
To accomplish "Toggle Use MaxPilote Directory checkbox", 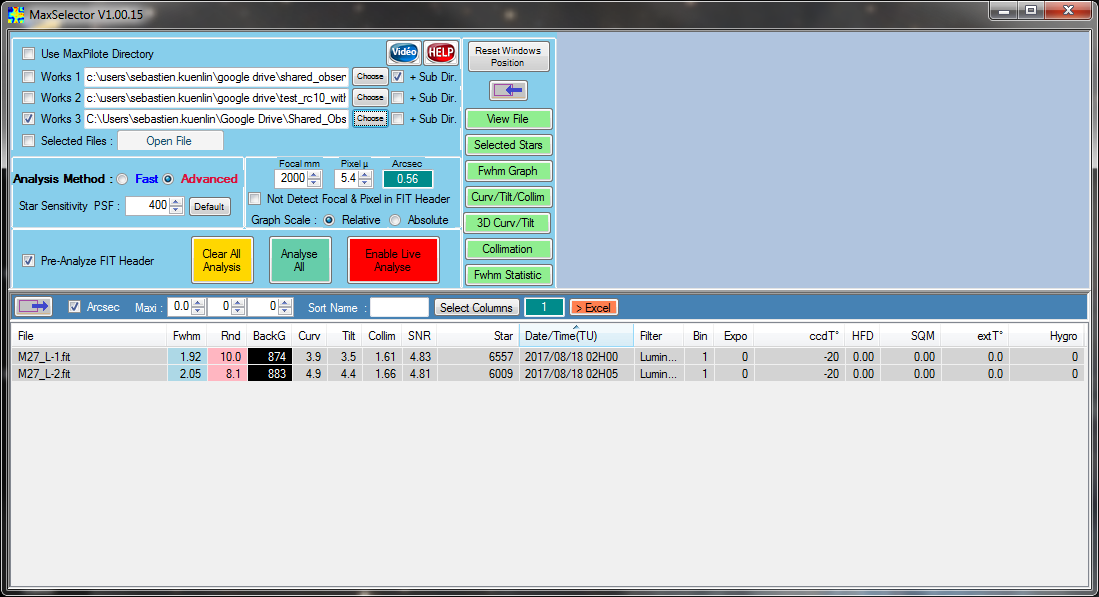I will point(29,54).
